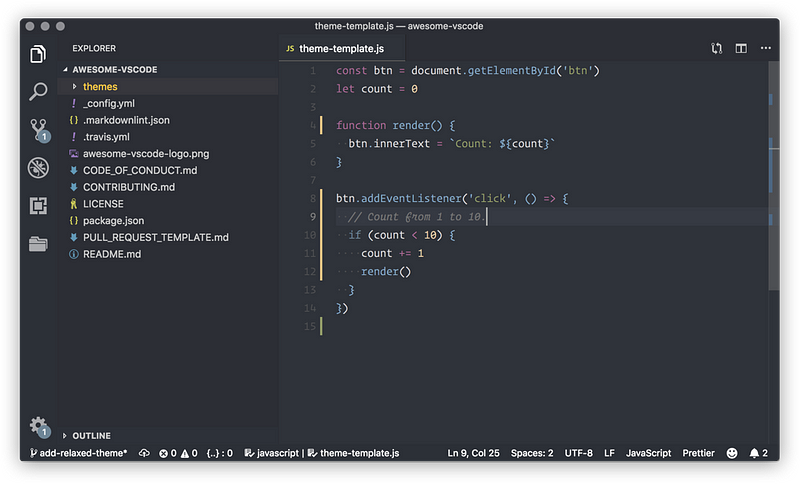Viewport: 800px width, 484px height.
Task: Split the editor to the right
Action: coord(741,48)
